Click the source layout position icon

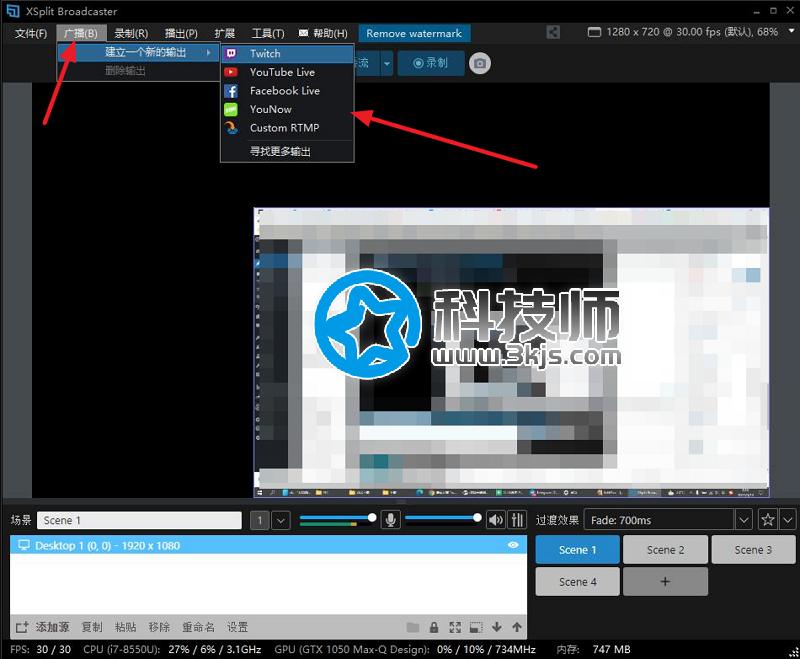point(476,627)
